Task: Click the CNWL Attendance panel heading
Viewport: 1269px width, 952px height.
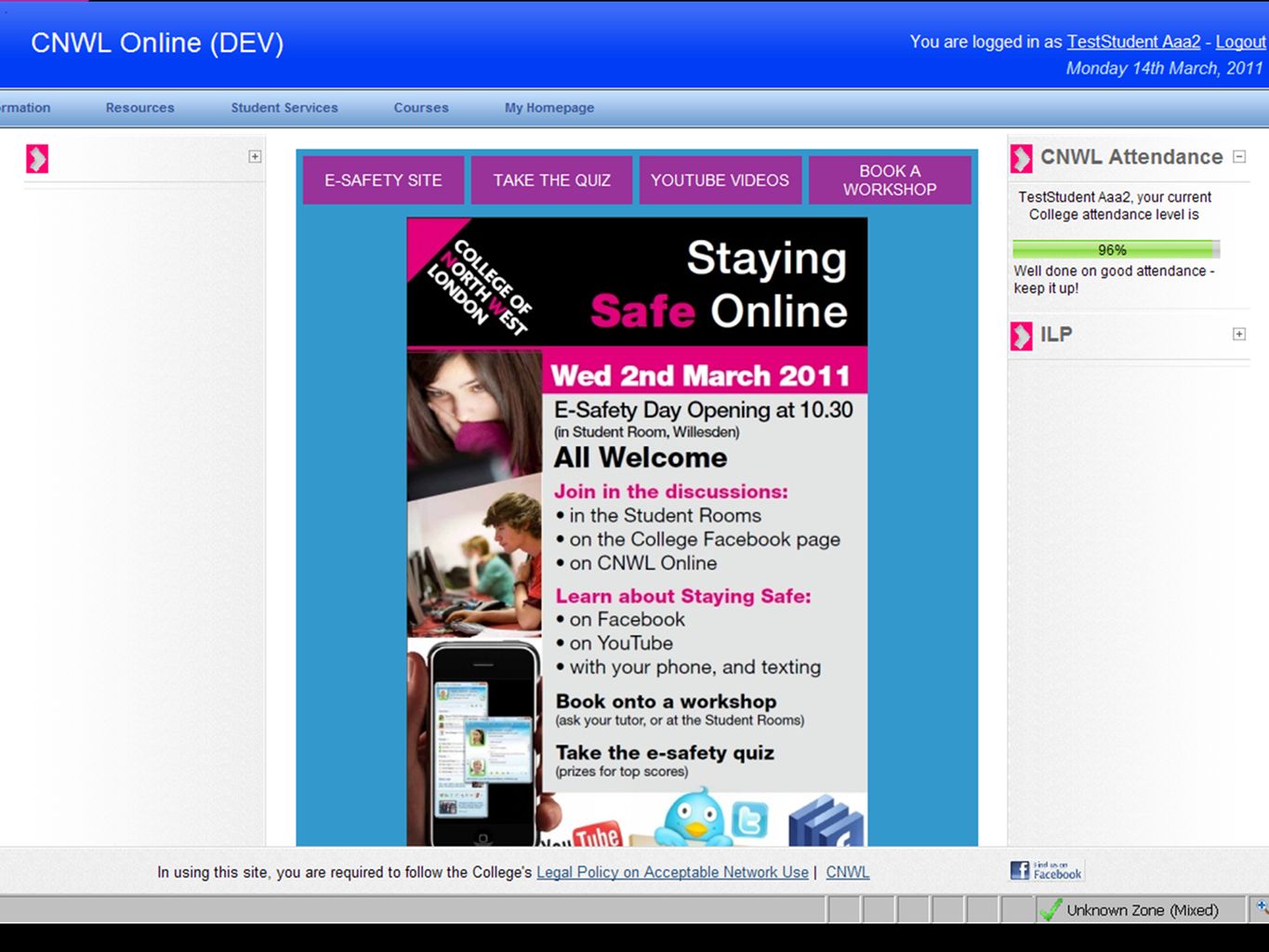Action: click(1131, 157)
